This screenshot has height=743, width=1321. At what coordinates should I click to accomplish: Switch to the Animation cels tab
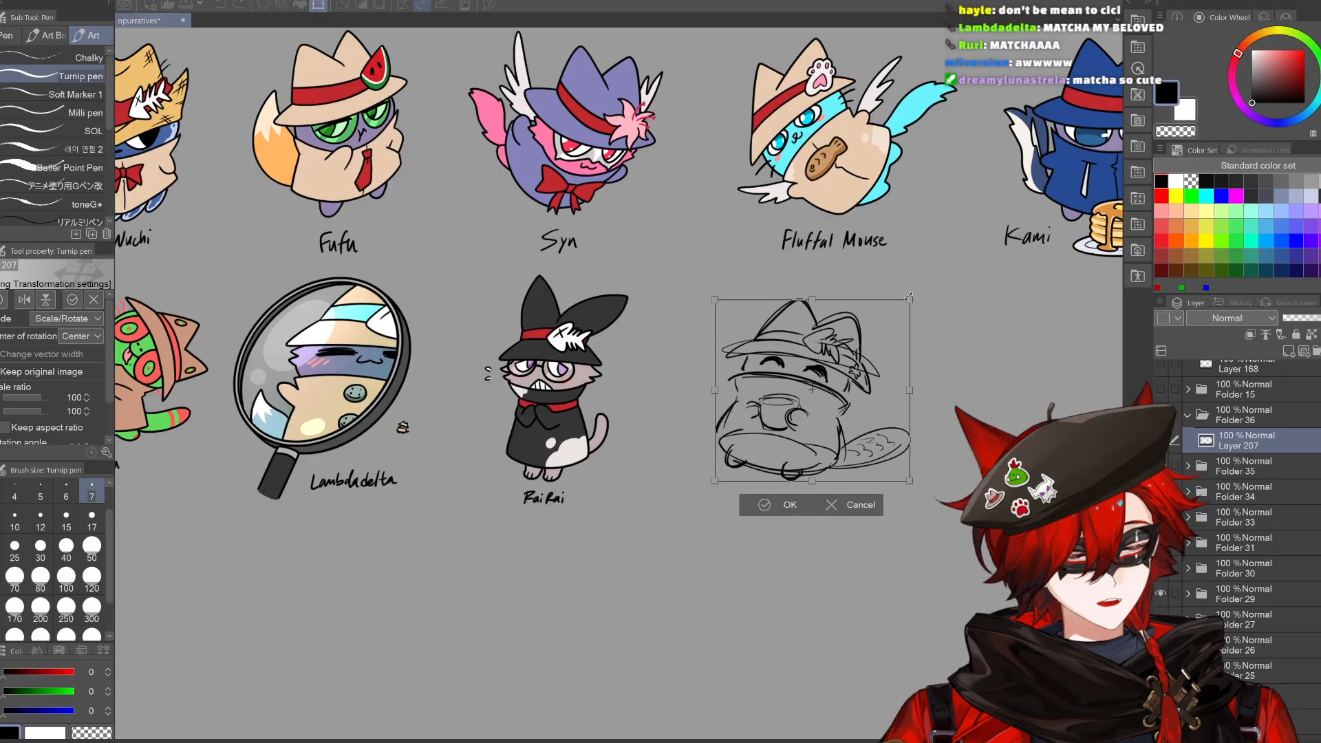1255,150
